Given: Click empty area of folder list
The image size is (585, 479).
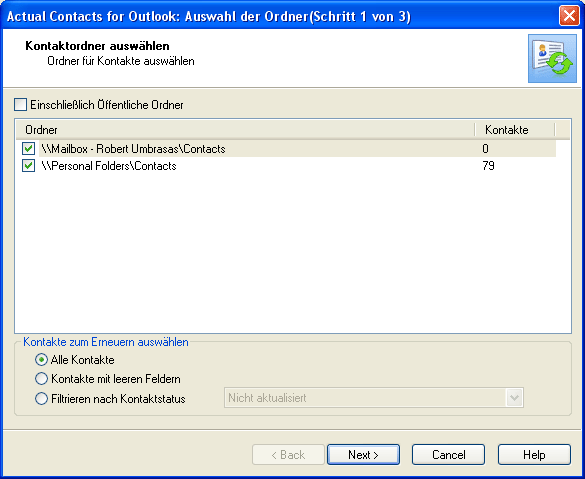Looking at the screenshot, I should 293,254.
